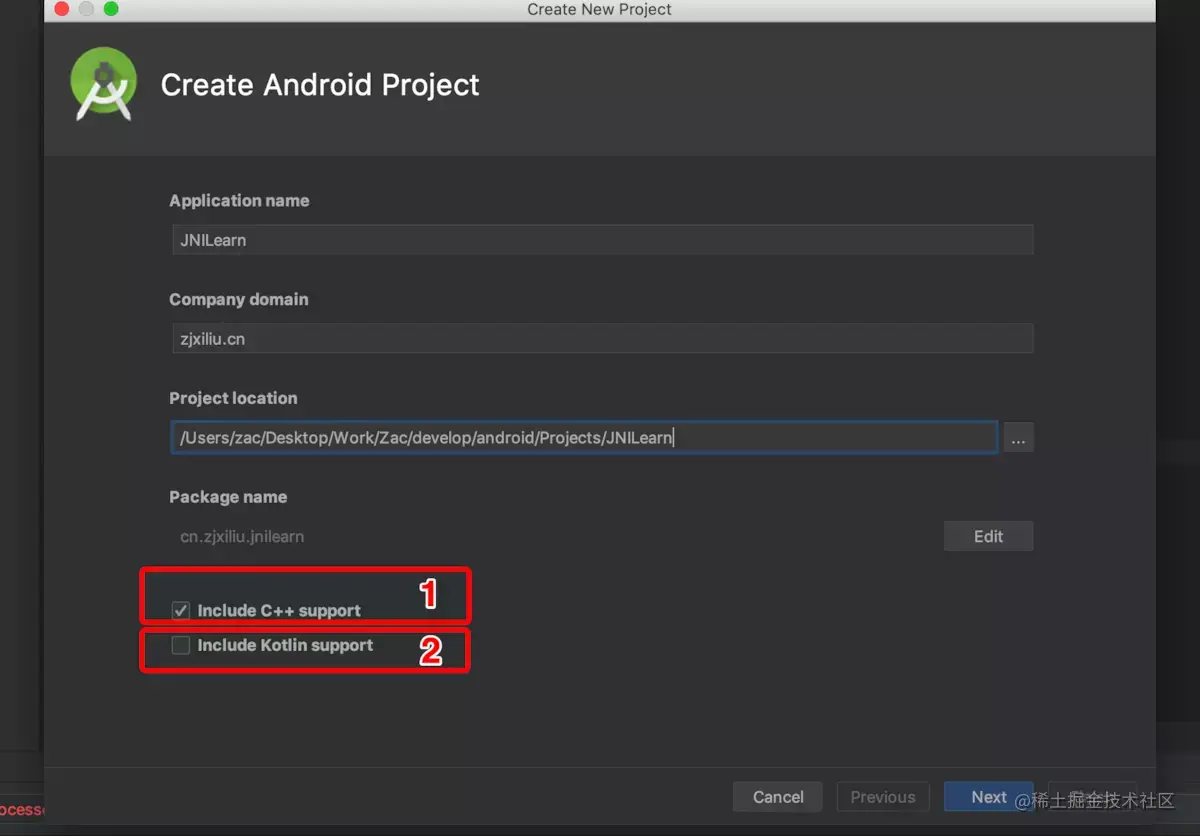Close the dialog with the red window button

(x=62, y=9)
